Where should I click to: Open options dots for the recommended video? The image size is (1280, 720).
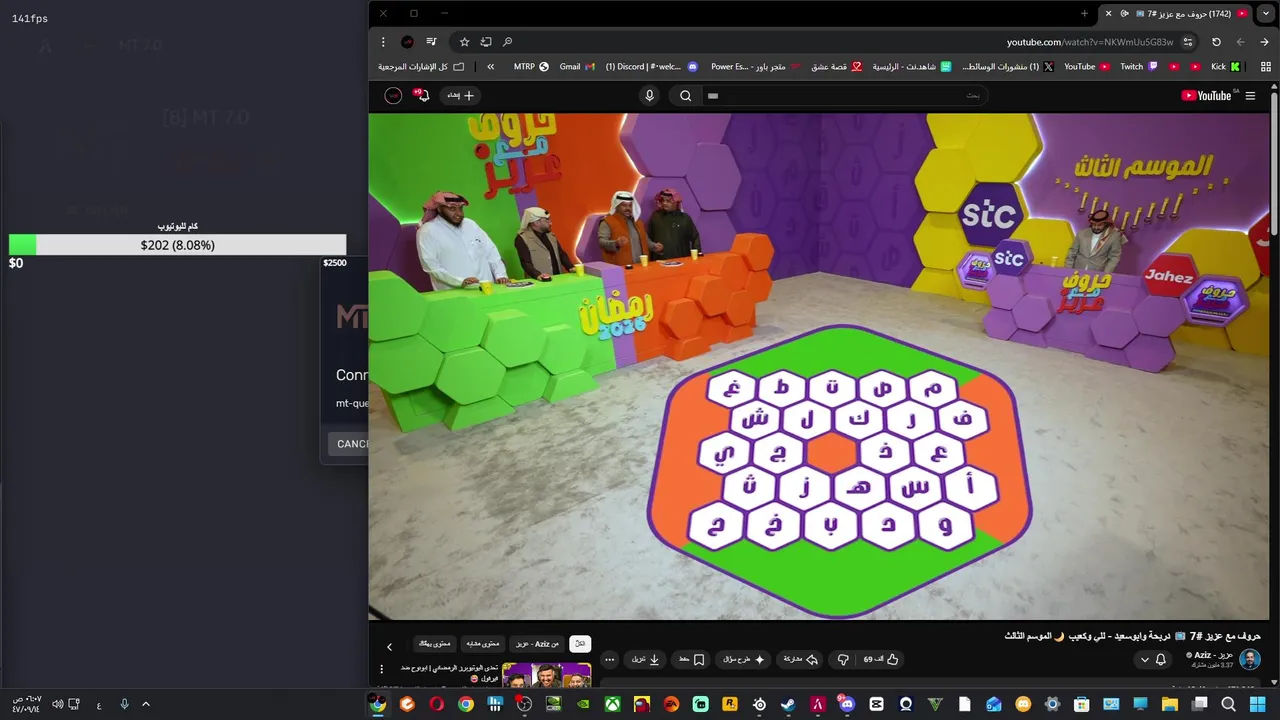(x=381, y=669)
